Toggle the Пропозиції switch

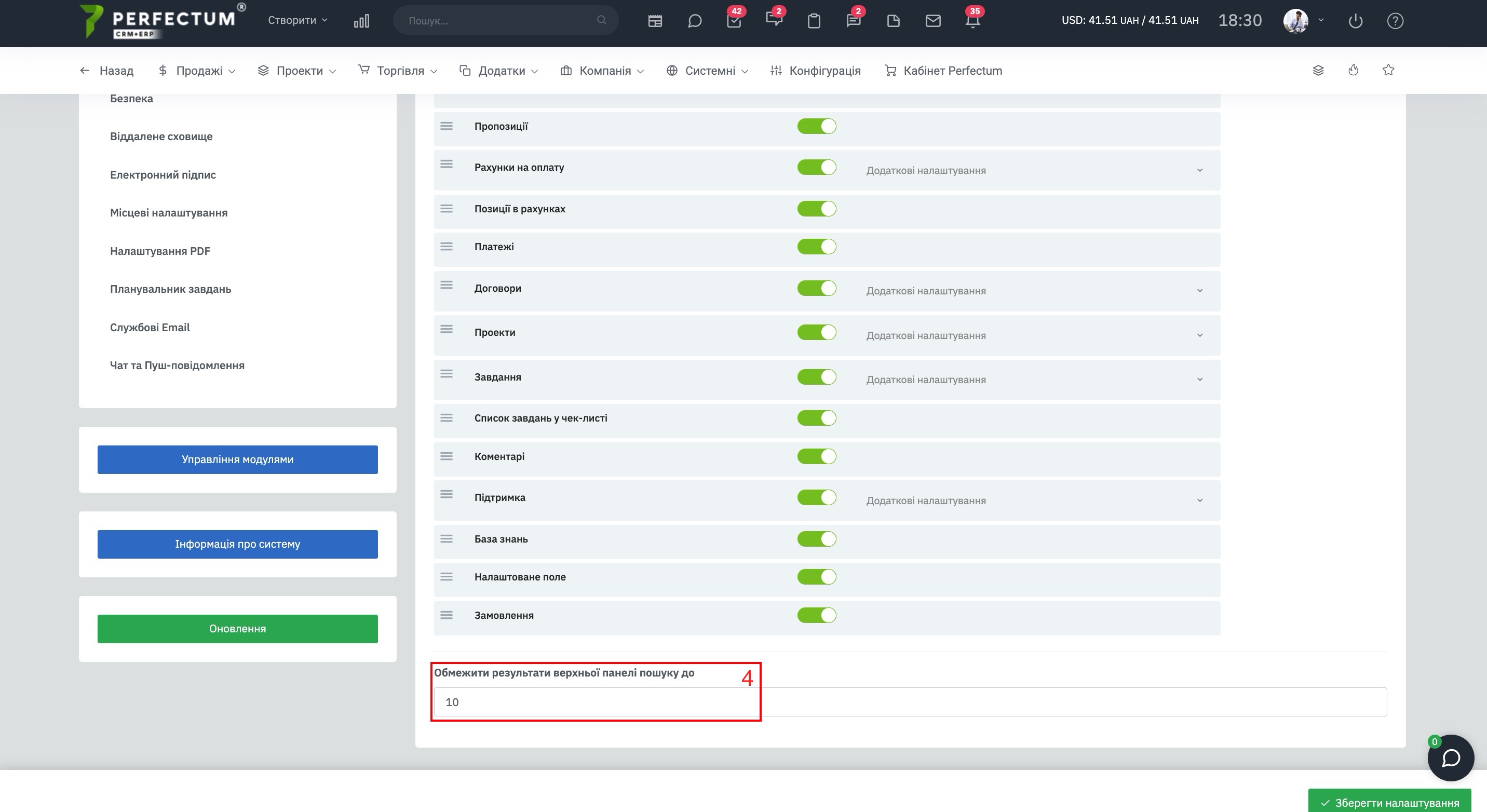pyautogui.click(x=816, y=126)
